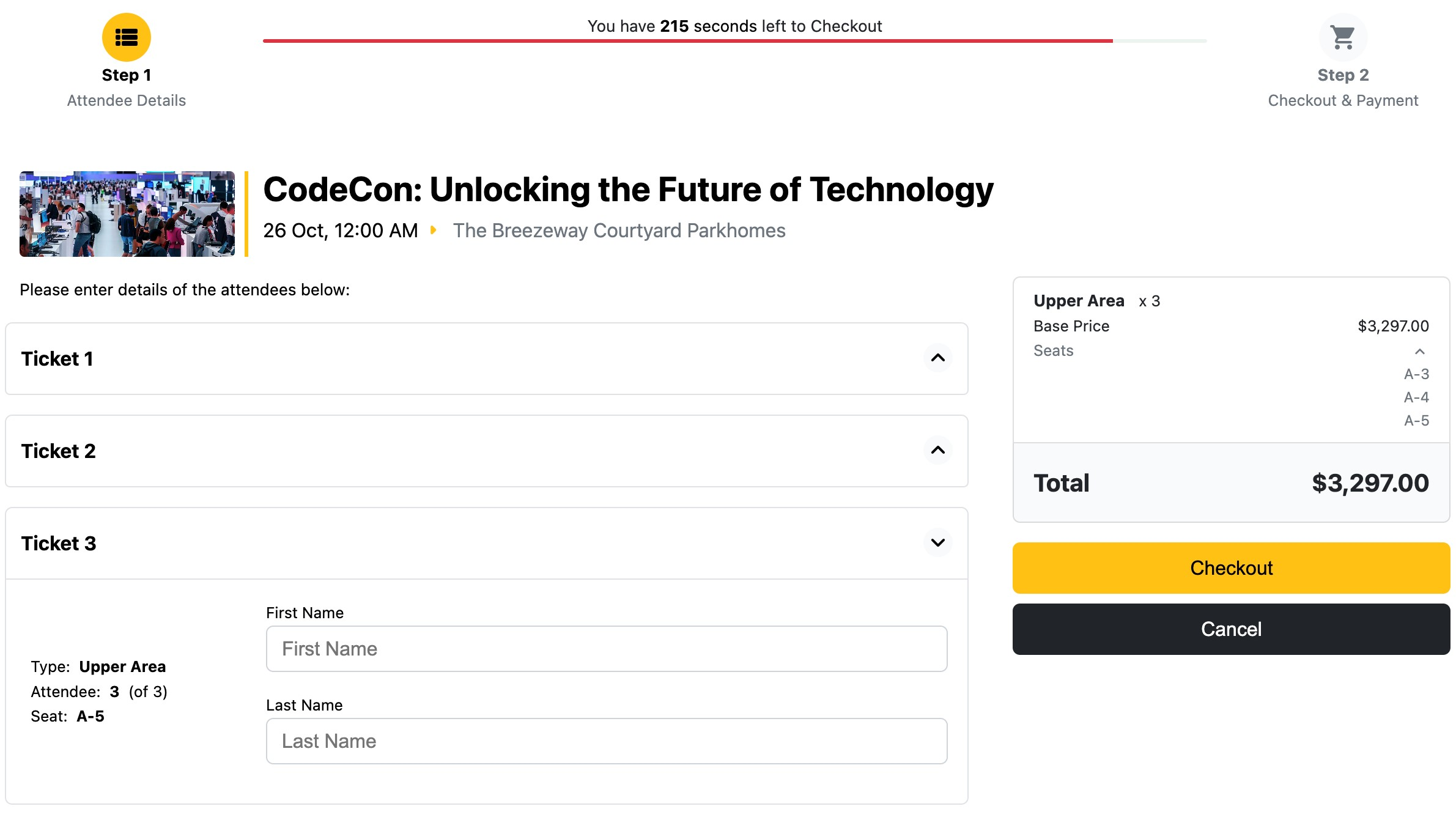Viewport: 1456px width, 820px height.
Task: Open the CodeCon event thumbnail image
Action: pos(127,214)
